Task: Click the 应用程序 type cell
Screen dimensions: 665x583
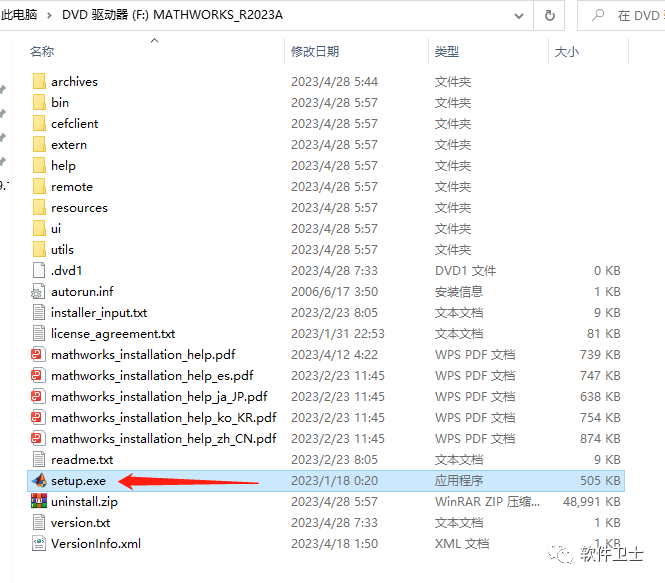Action: coord(459,481)
